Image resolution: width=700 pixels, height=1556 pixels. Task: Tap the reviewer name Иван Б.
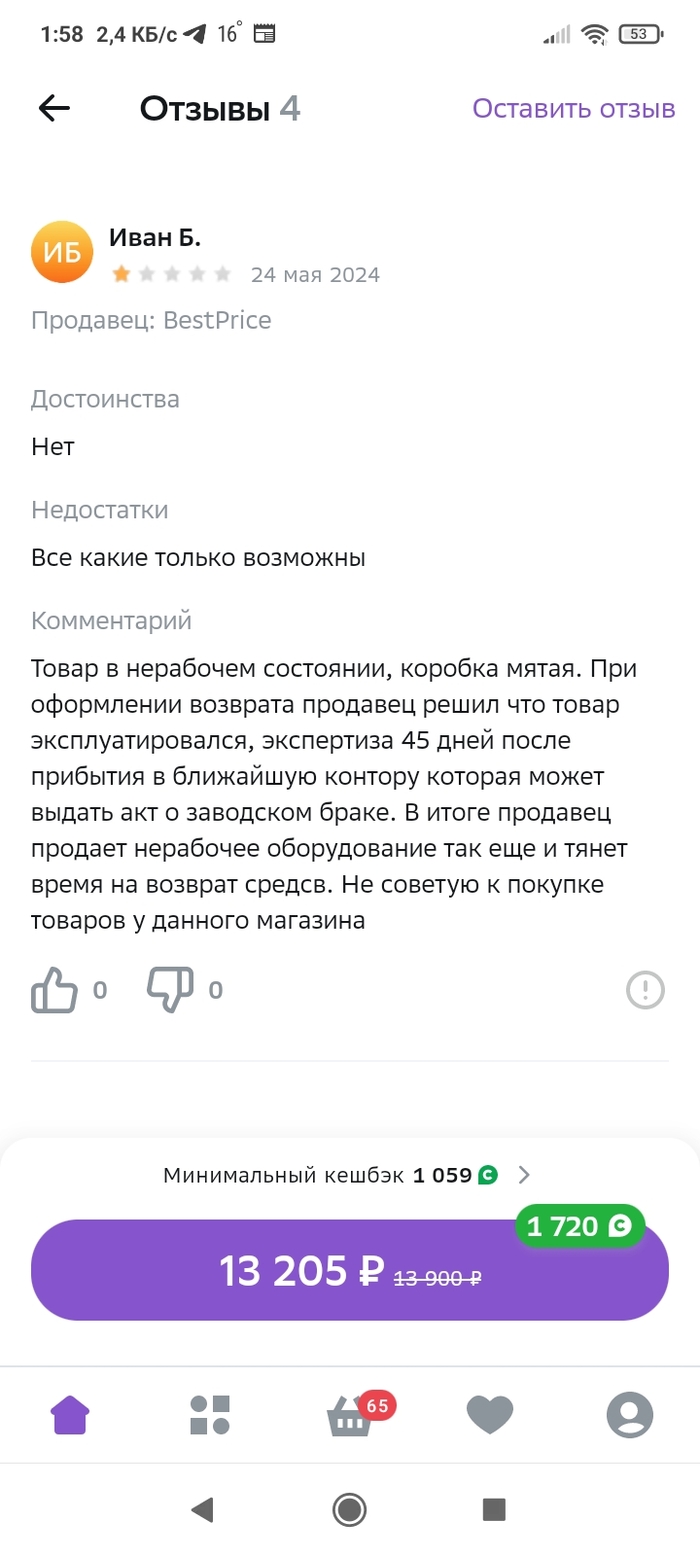(155, 238)
